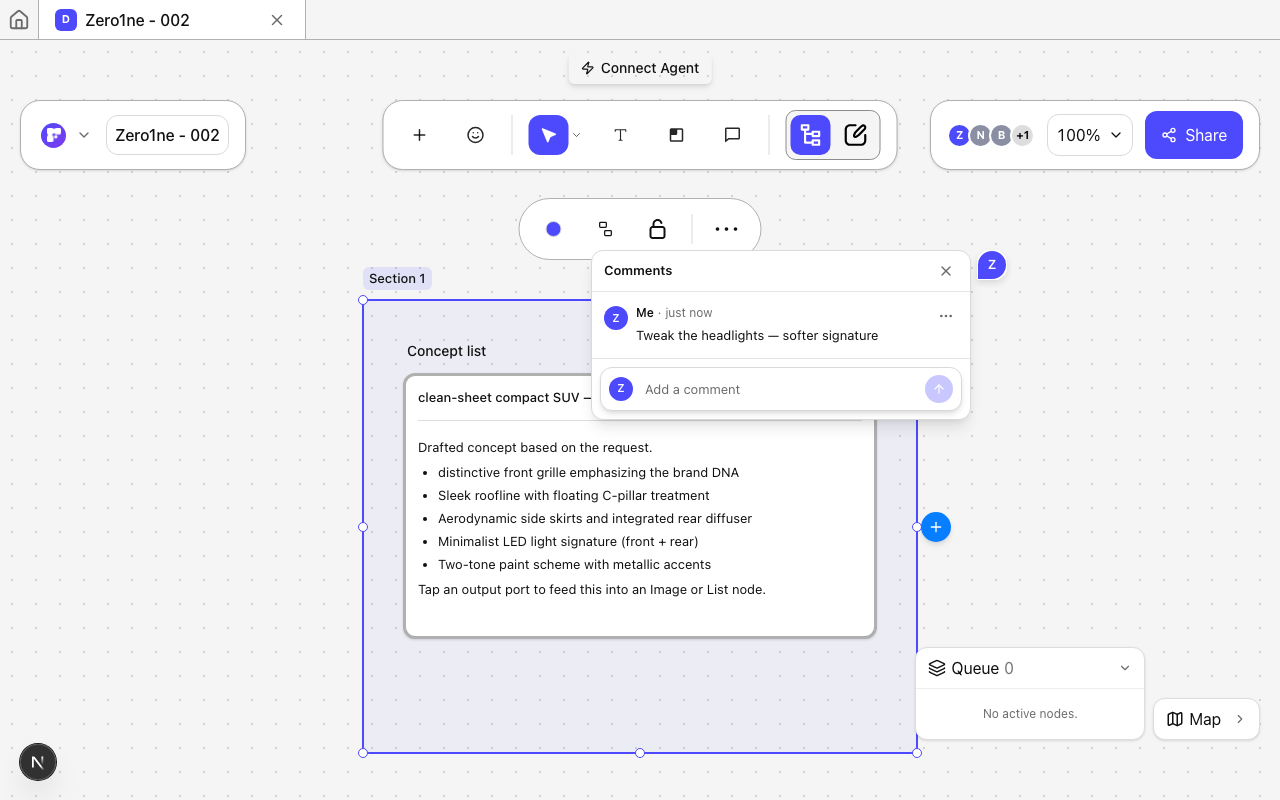The height and width of the screenshot is (800, 1280).
Task: Select the section frame tool
Action: (676, 135)
